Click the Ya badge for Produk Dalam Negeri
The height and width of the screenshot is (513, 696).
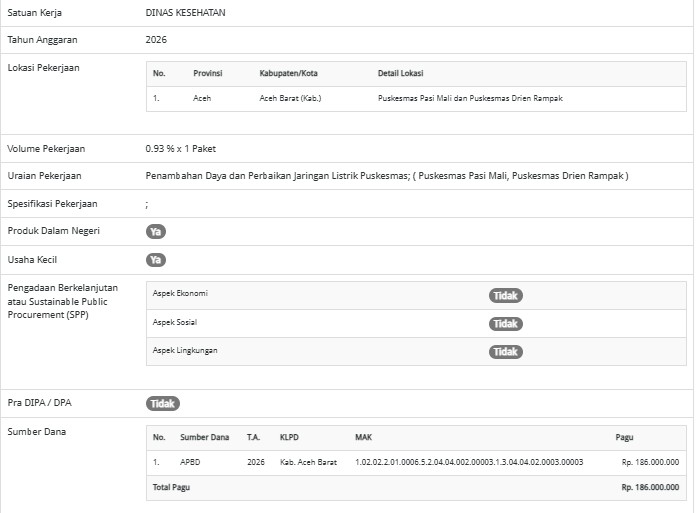[155, 232]
